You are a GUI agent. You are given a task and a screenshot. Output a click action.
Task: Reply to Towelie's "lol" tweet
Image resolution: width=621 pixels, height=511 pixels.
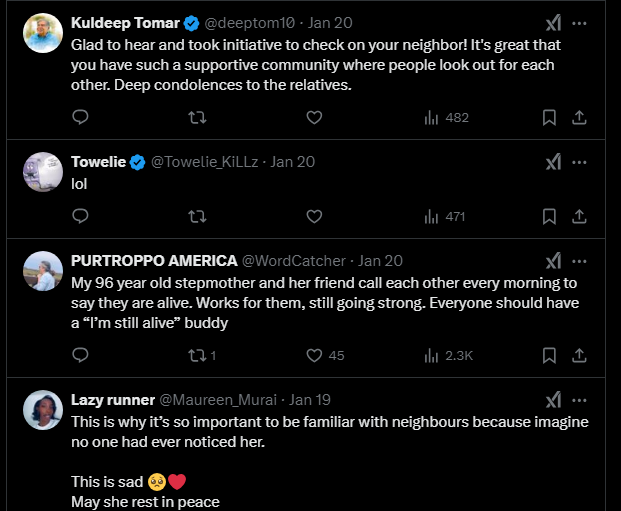[x=81, y=215]
